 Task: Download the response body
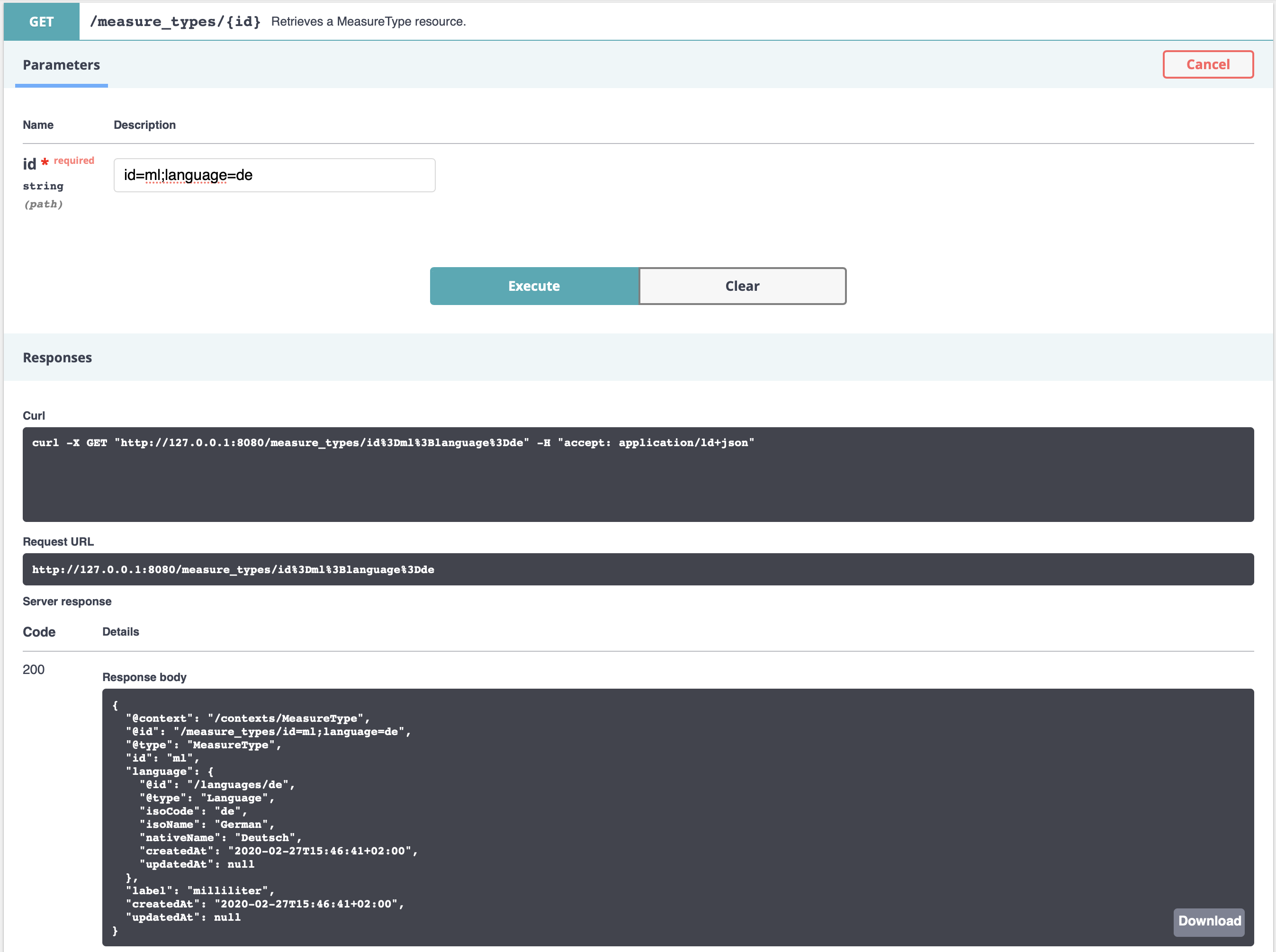tap(1209, 920)
